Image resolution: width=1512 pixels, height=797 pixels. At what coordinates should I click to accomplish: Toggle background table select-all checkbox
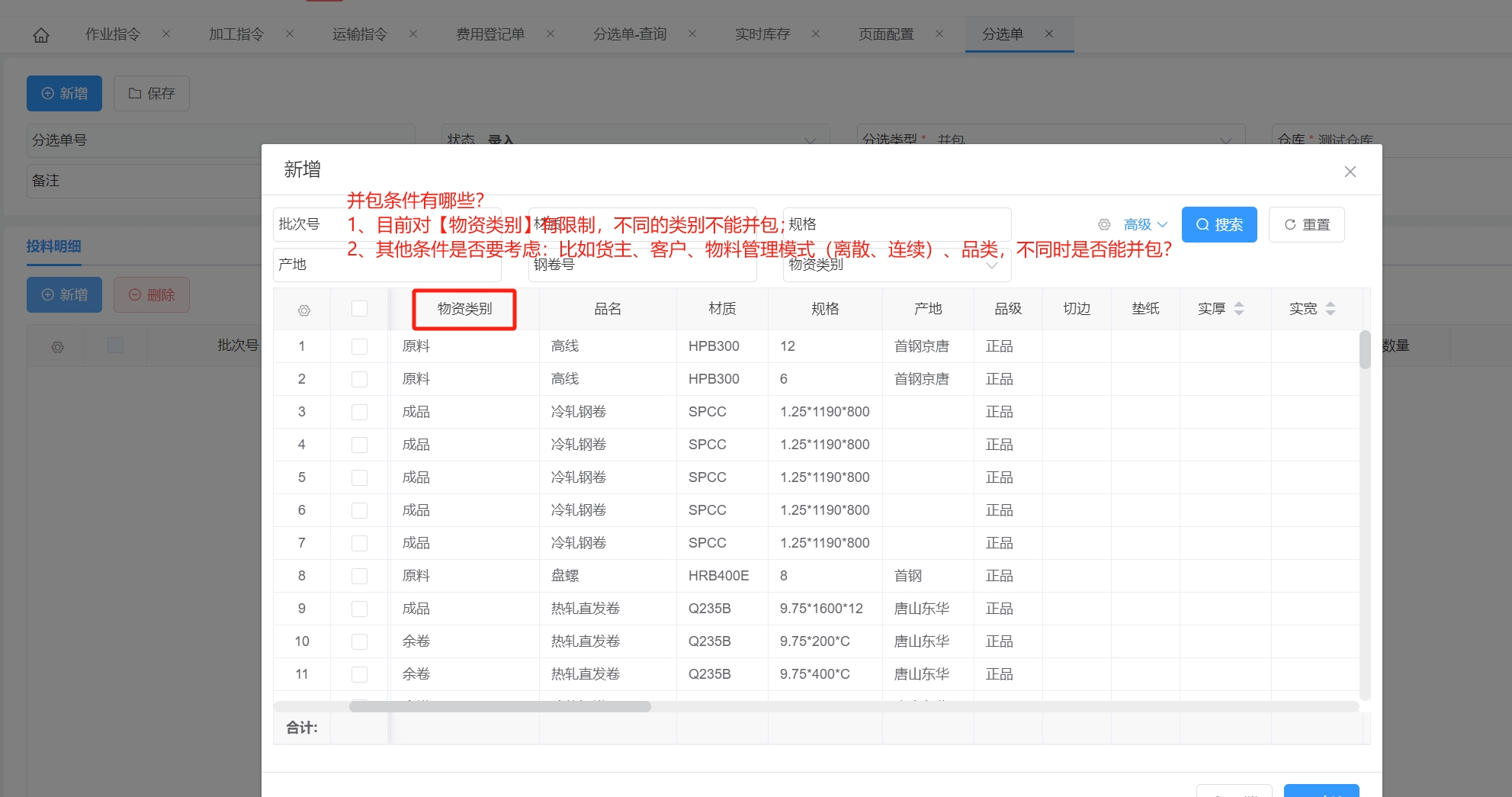(115, 345)
